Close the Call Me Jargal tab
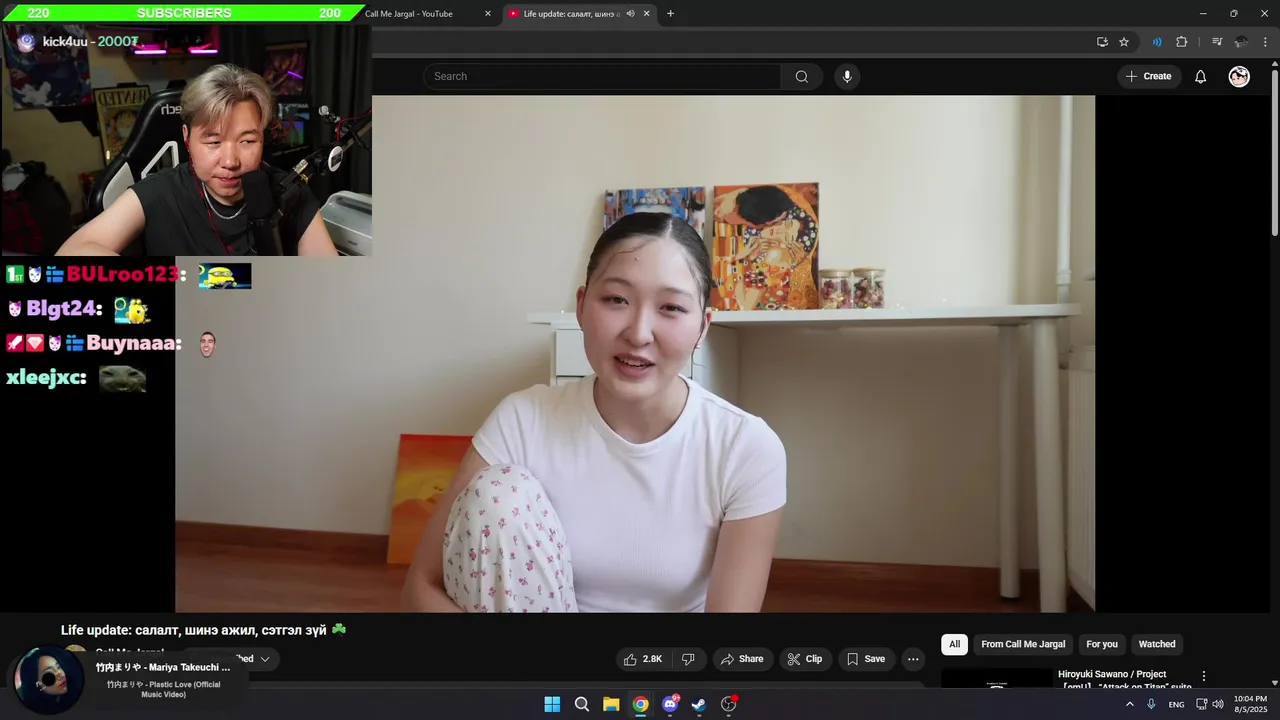The width and height of the screenshot is (1280, 720). tap(488, 14)
